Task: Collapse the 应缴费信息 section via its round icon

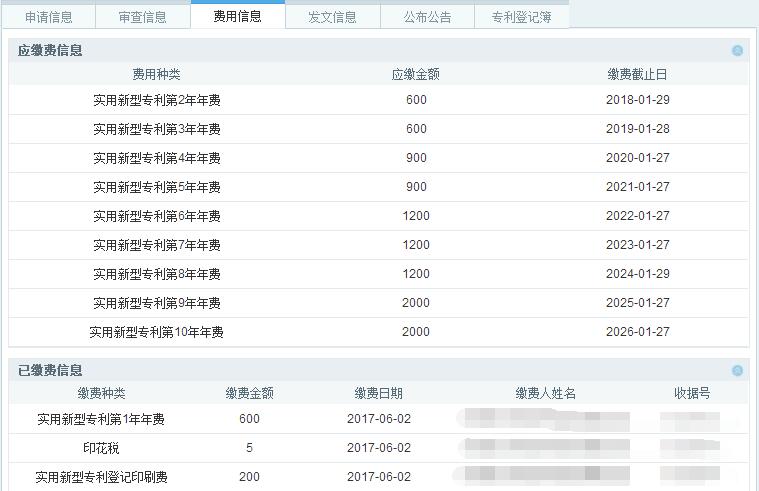Action: 737,51
